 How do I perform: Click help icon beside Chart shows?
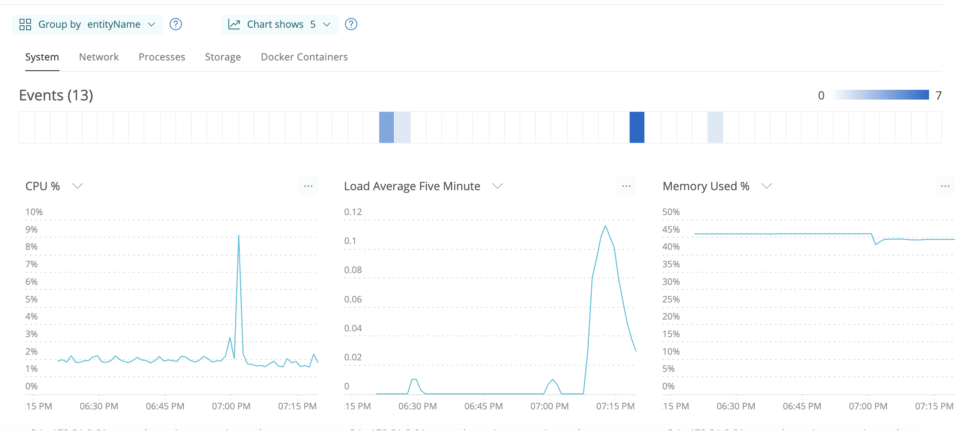[351, 24]
